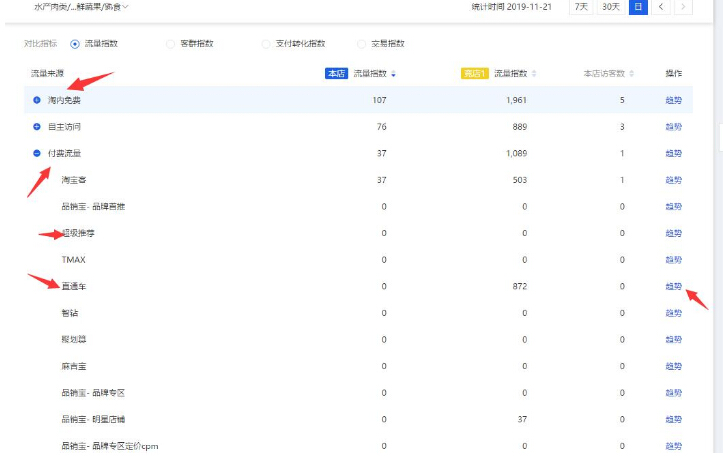This screenshot has height=457, width=723.
Task: Open the 水产肉类 category dropdown
Action: [x=80, y=7]
